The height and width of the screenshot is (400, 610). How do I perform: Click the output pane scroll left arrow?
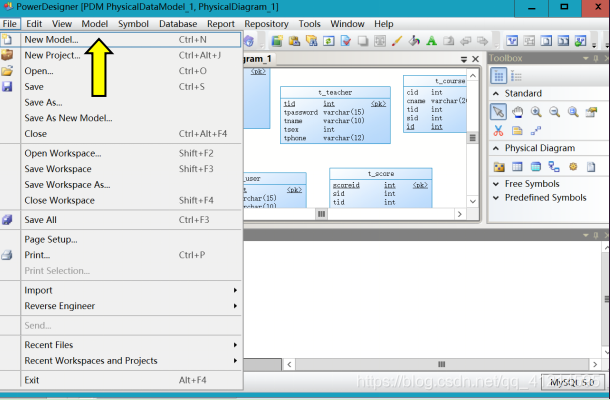[289, 365]
